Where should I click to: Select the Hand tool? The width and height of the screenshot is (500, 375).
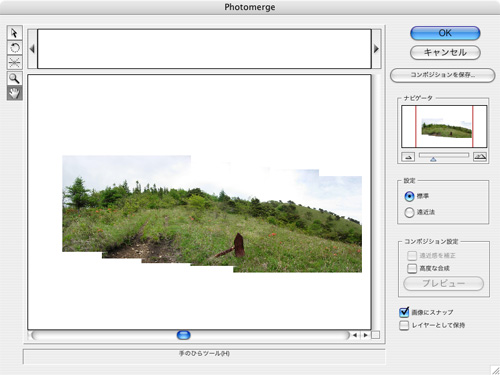click(14, 93)
